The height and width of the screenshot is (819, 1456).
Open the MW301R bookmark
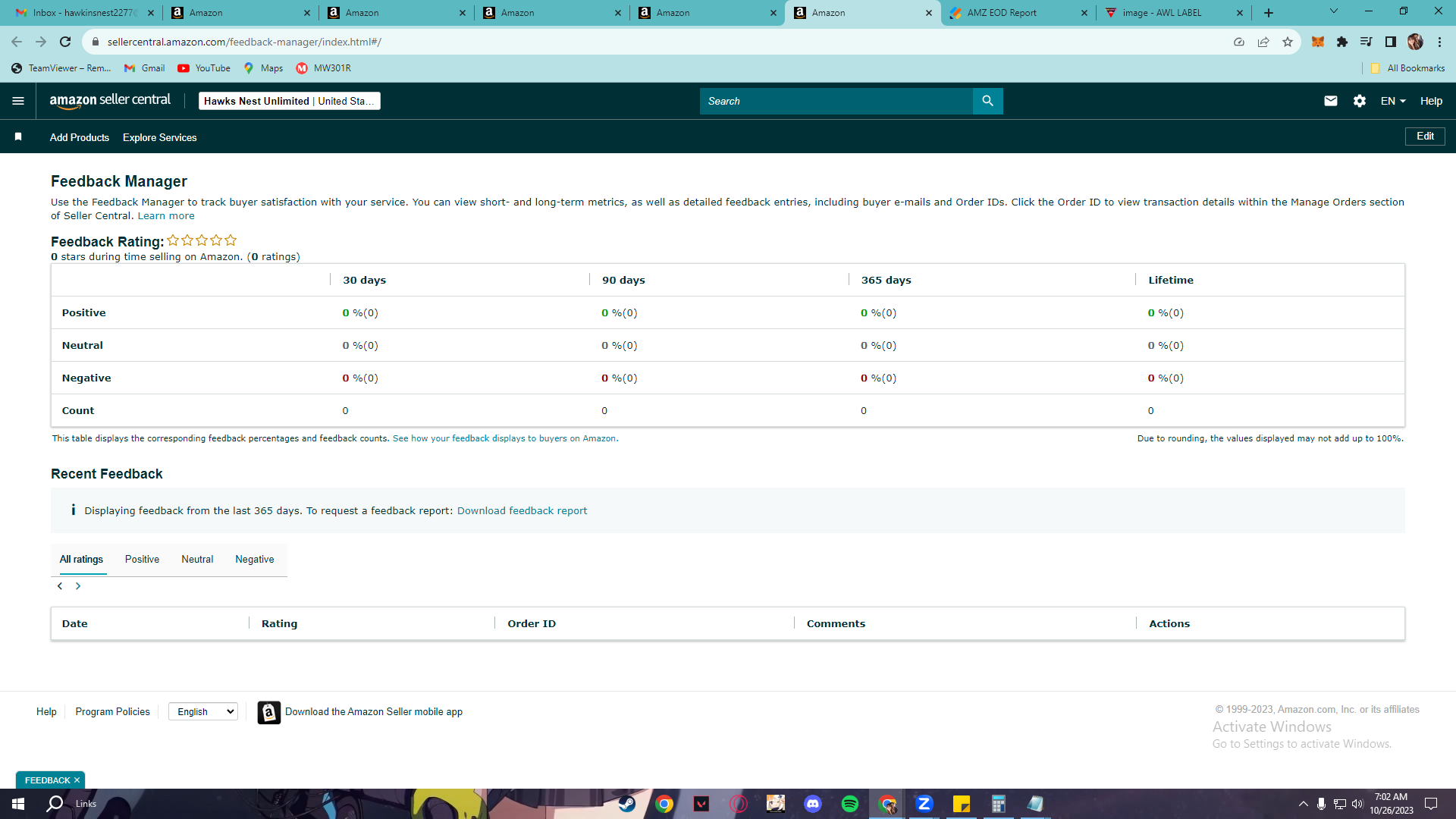click(324, 68)
